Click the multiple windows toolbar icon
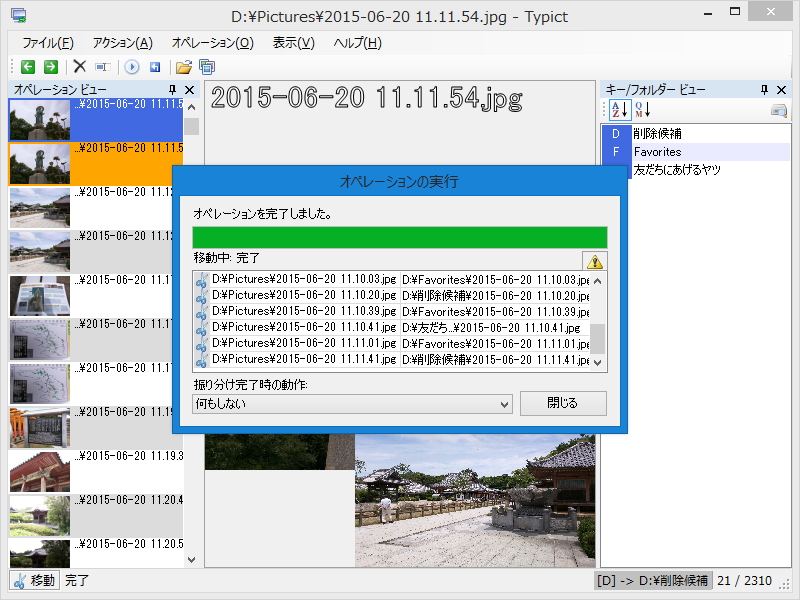The height and width of the screenshot is (600, 800). (207, 67)
